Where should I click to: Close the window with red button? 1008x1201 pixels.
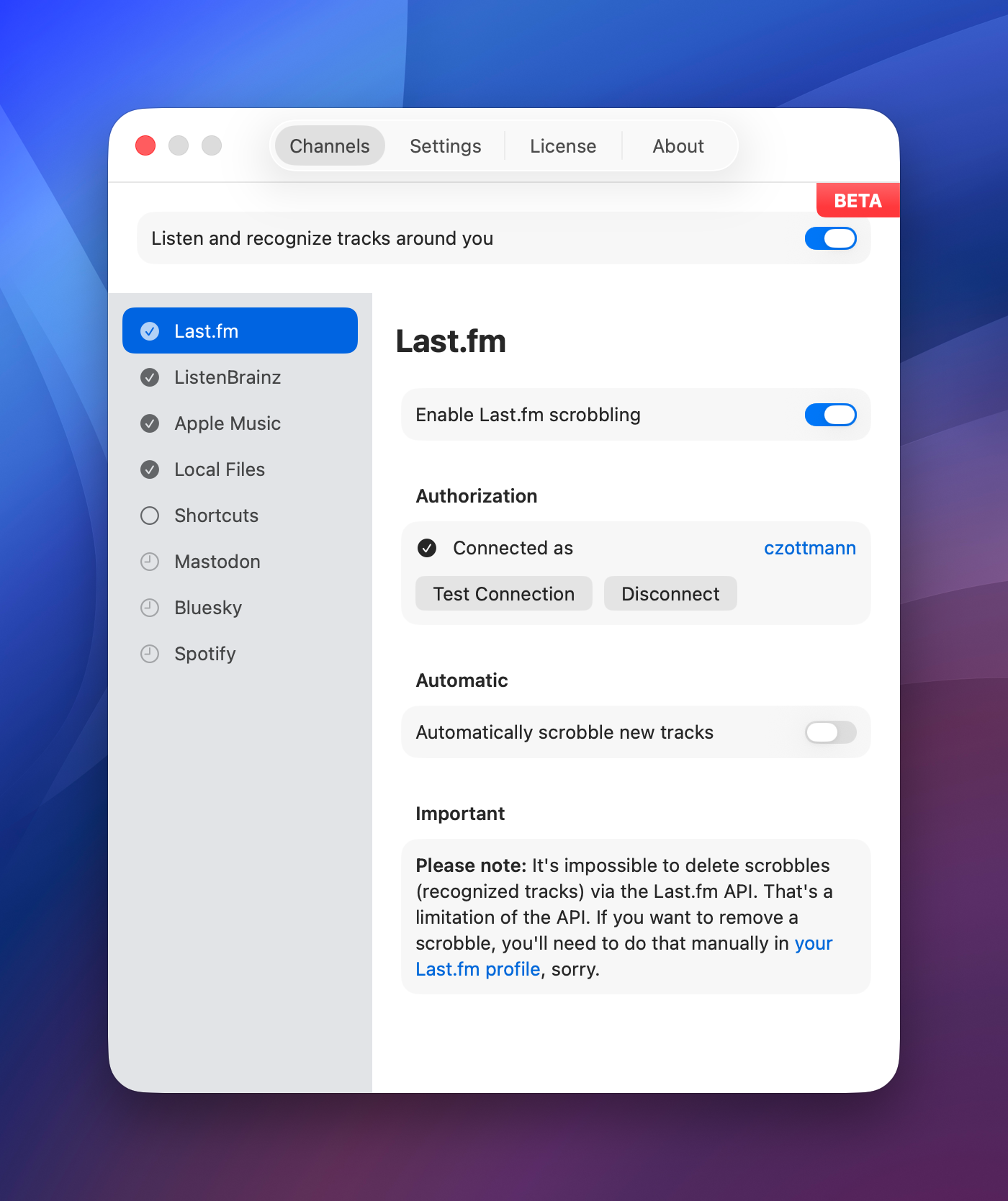tap(145, 145)
